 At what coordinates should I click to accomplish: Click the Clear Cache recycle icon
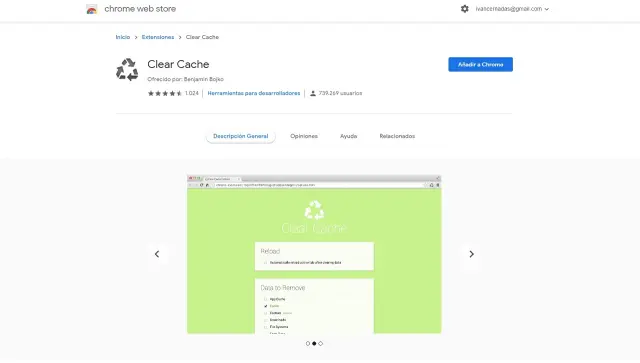pos(127,69)
